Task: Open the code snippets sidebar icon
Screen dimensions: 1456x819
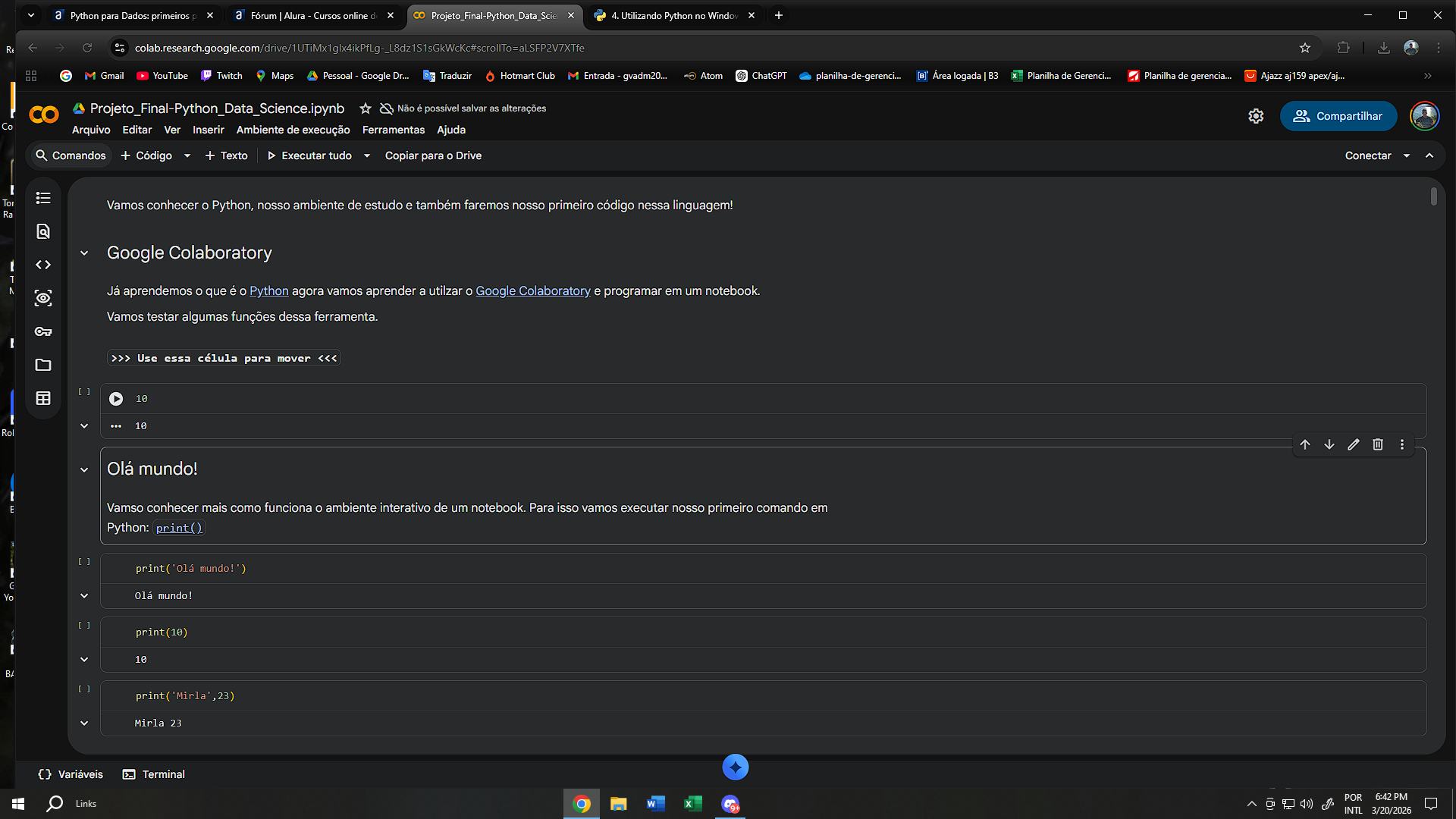Action: pos(43,265)
